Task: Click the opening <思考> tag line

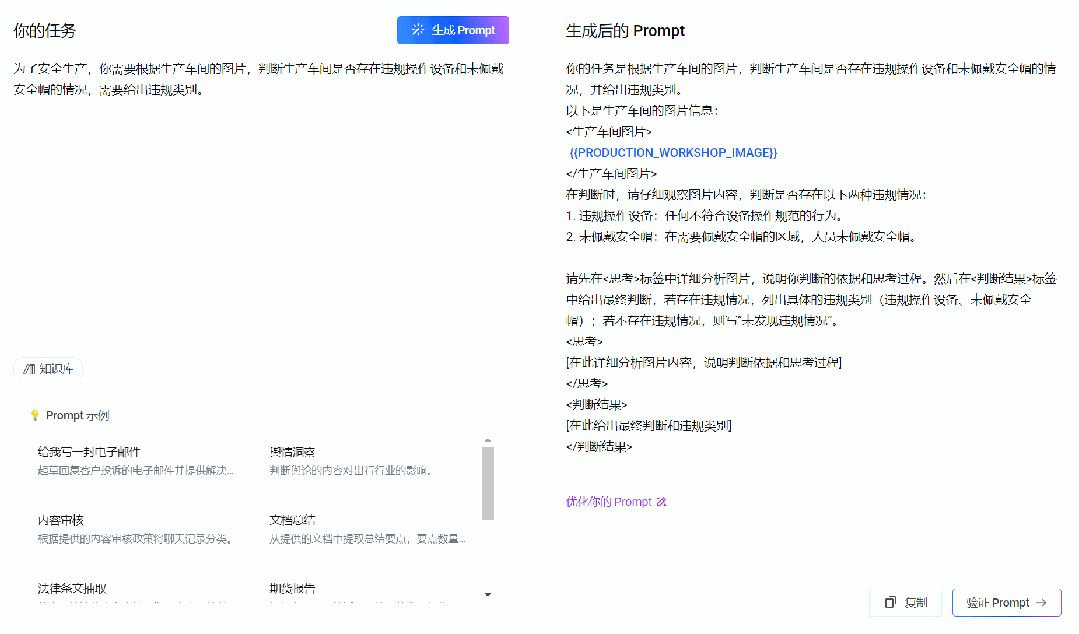Action: point(584,341)
